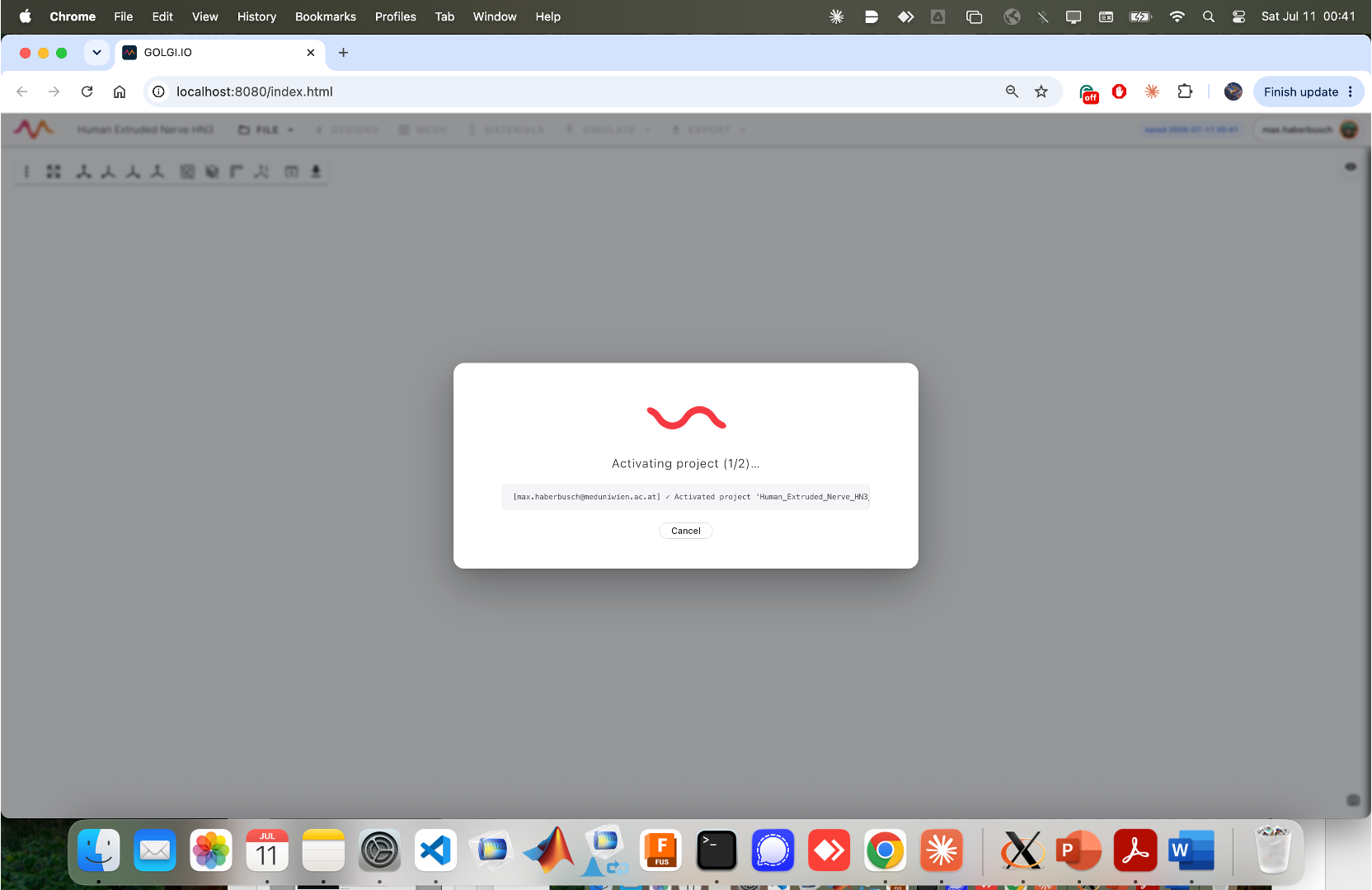
Task: Switch to the MESH section
Action: (x=423, y=130)
